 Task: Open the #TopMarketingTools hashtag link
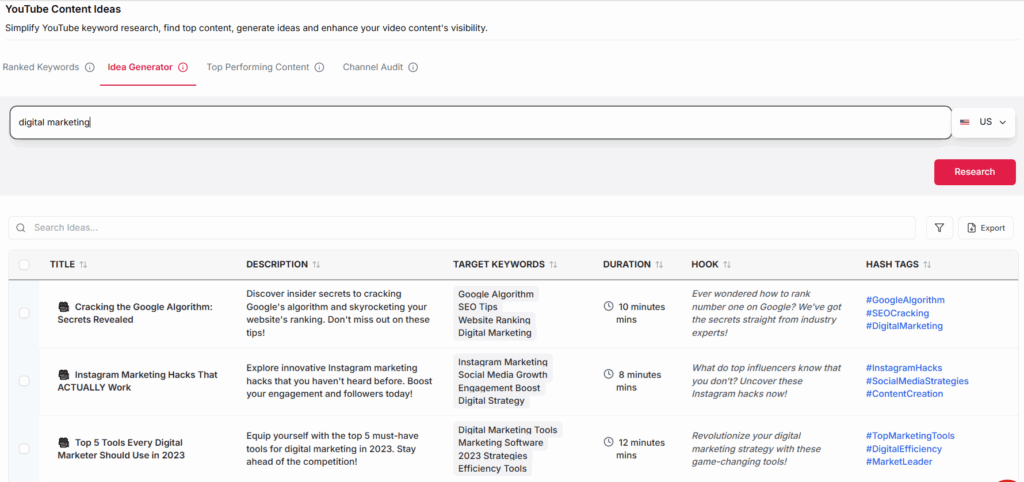point(910,436)
